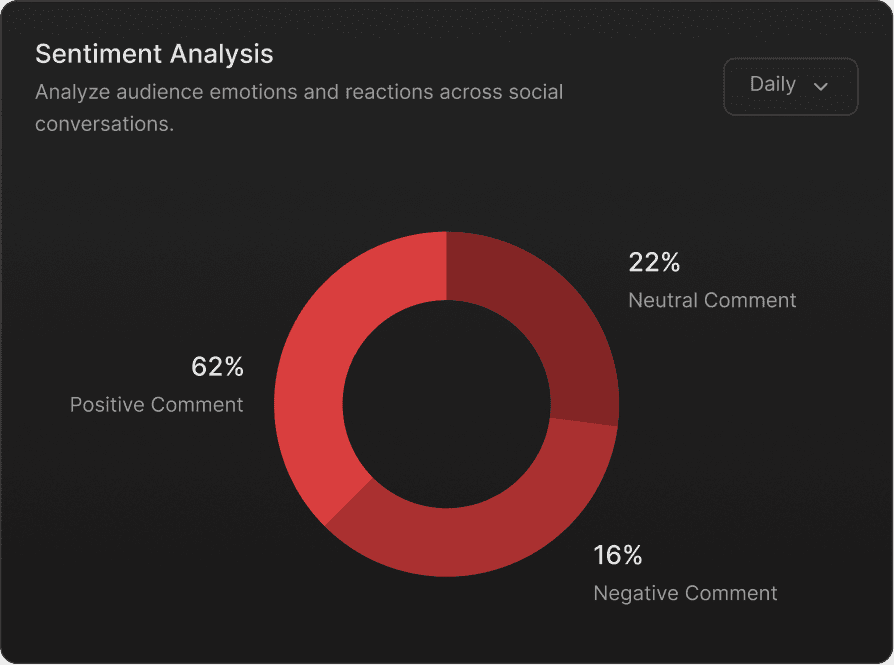Screen dimensions: 894x665
Task: Click the 16% value label
Action: pos(617,555)
